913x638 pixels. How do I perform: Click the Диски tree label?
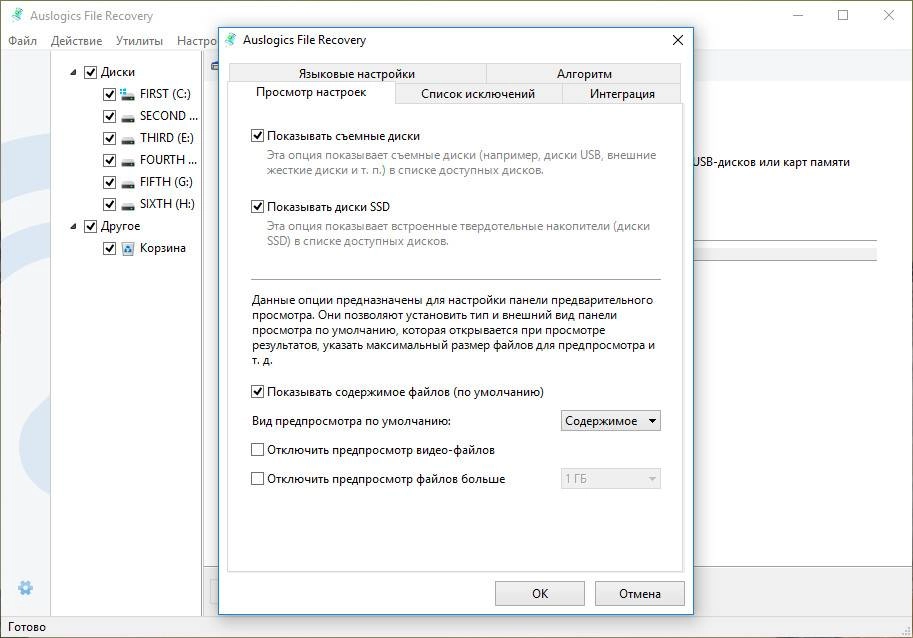[118, 72]
